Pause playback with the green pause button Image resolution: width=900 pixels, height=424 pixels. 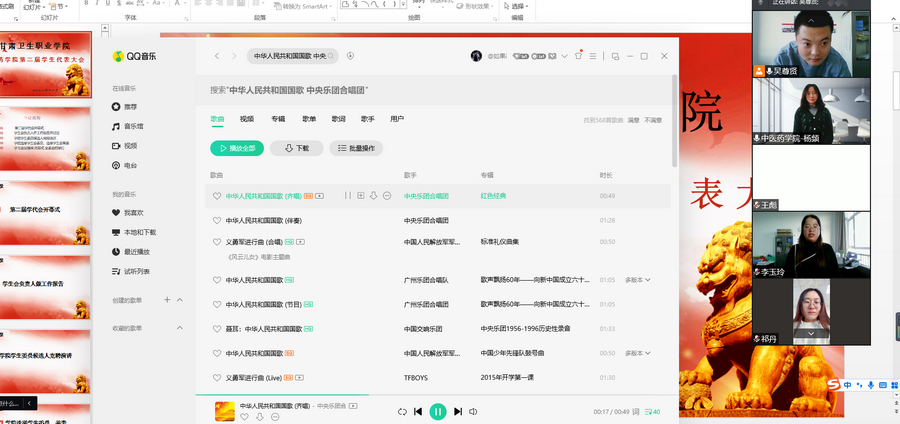pos(437,411)
